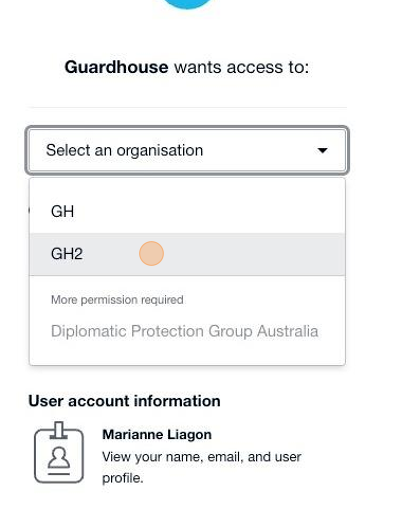The width and height of the screenshot is (402, 509).
Task: Click the User account information heading
Action: (x=124, y=401)
